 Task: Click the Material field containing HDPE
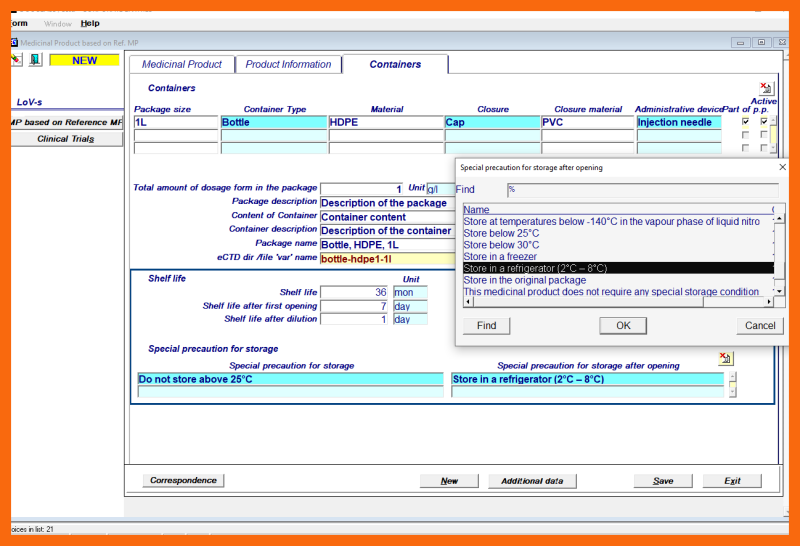click(x=386, y=122)
